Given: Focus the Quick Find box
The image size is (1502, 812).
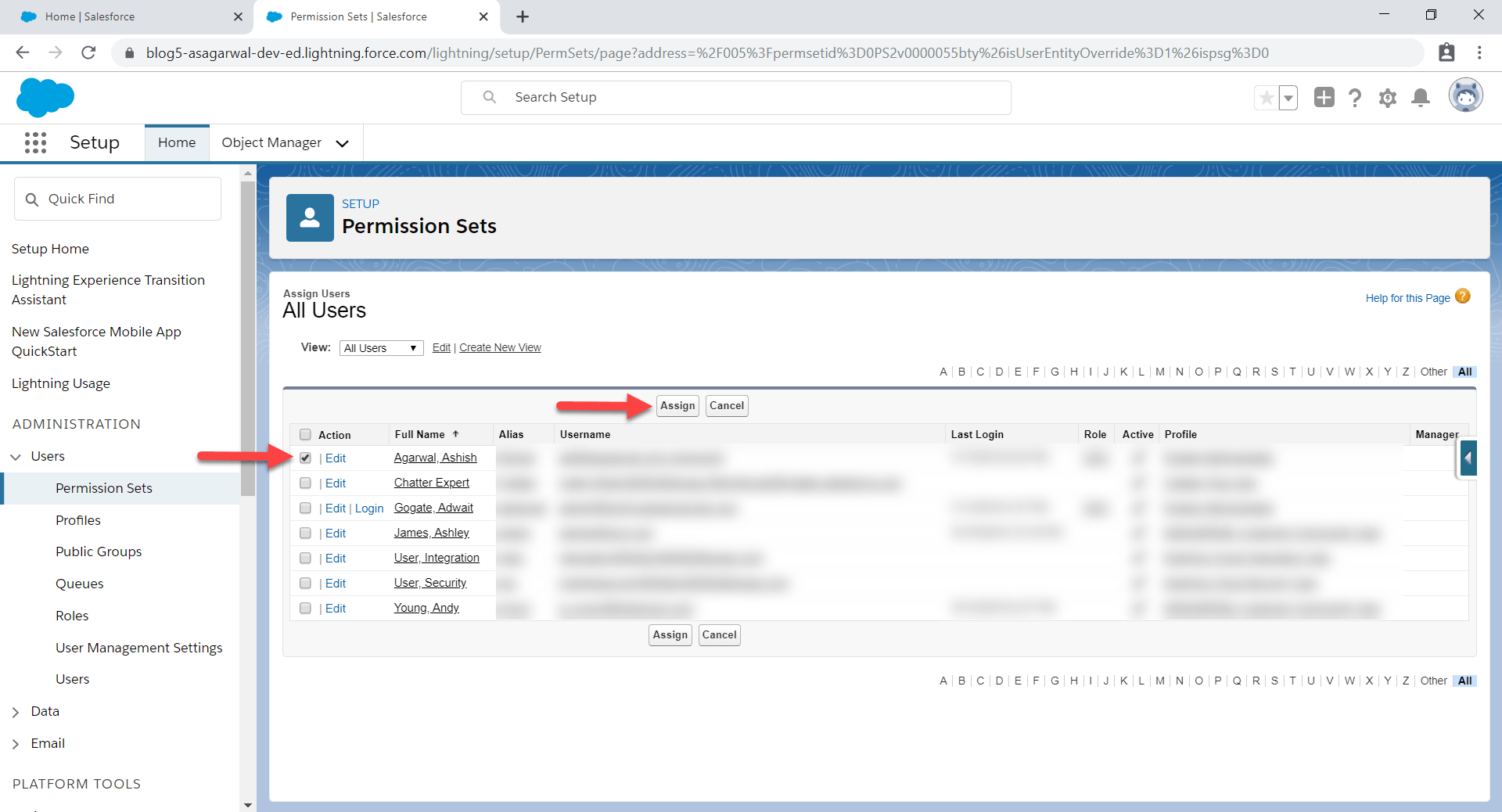Looking at the screenshot, I should coord(117,199).
